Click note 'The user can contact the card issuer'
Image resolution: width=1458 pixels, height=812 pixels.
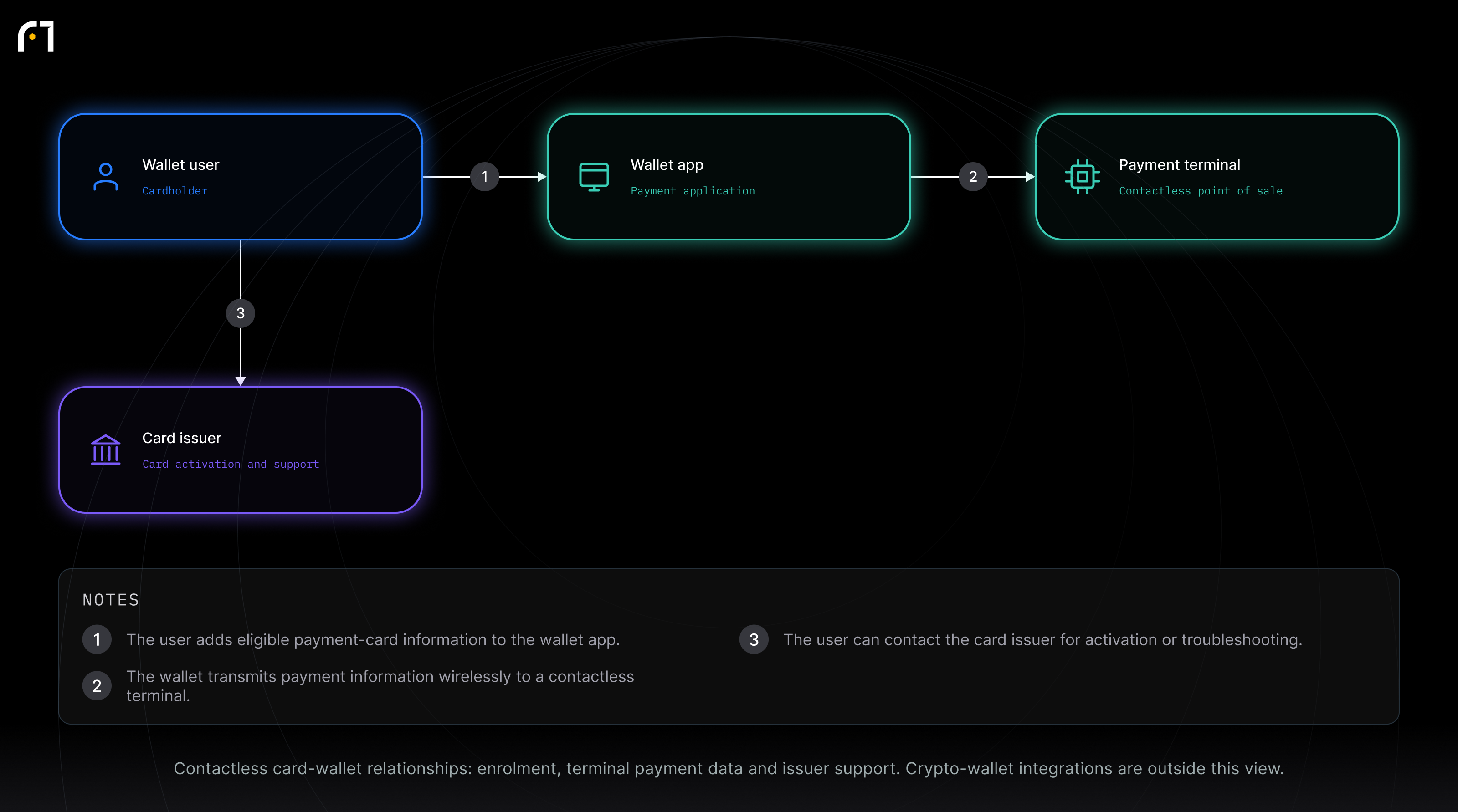[1042, 639]
